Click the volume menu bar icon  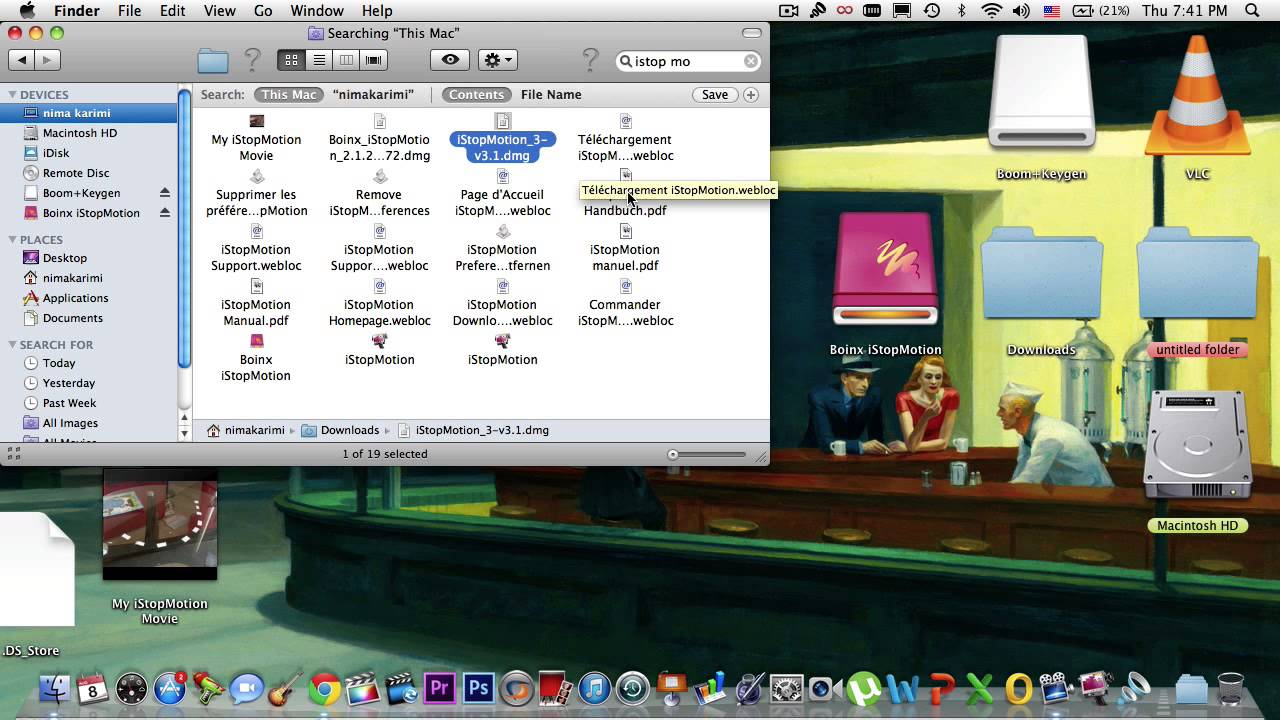[x=1021, y=11]
